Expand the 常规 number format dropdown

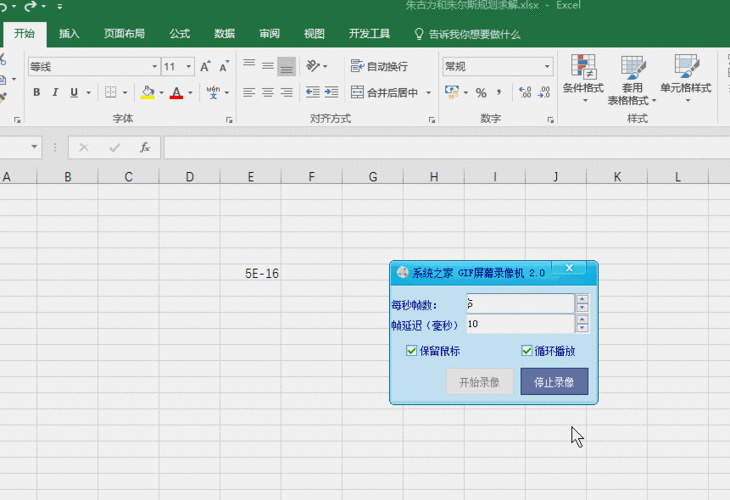(547, 67)
